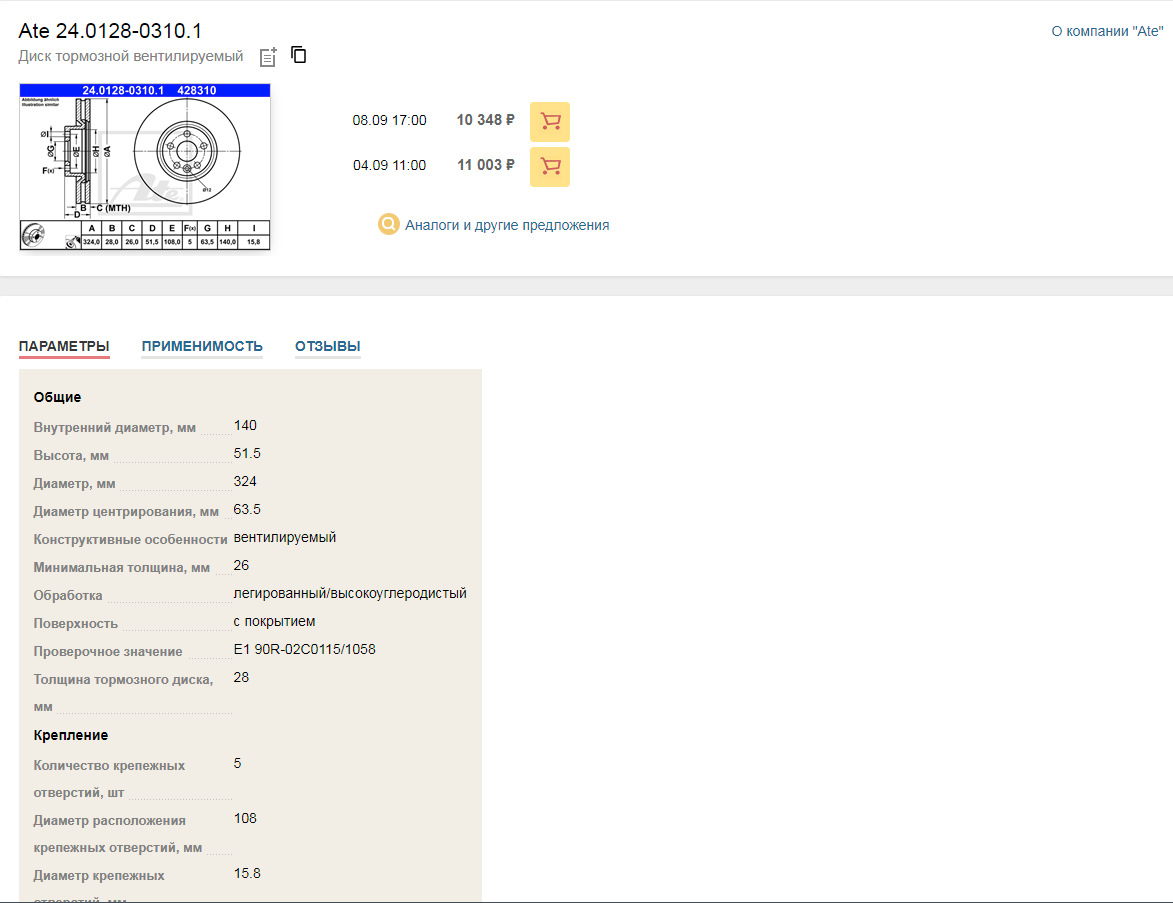Click the 'Крепление' section heading

click(x=70, y=735)
